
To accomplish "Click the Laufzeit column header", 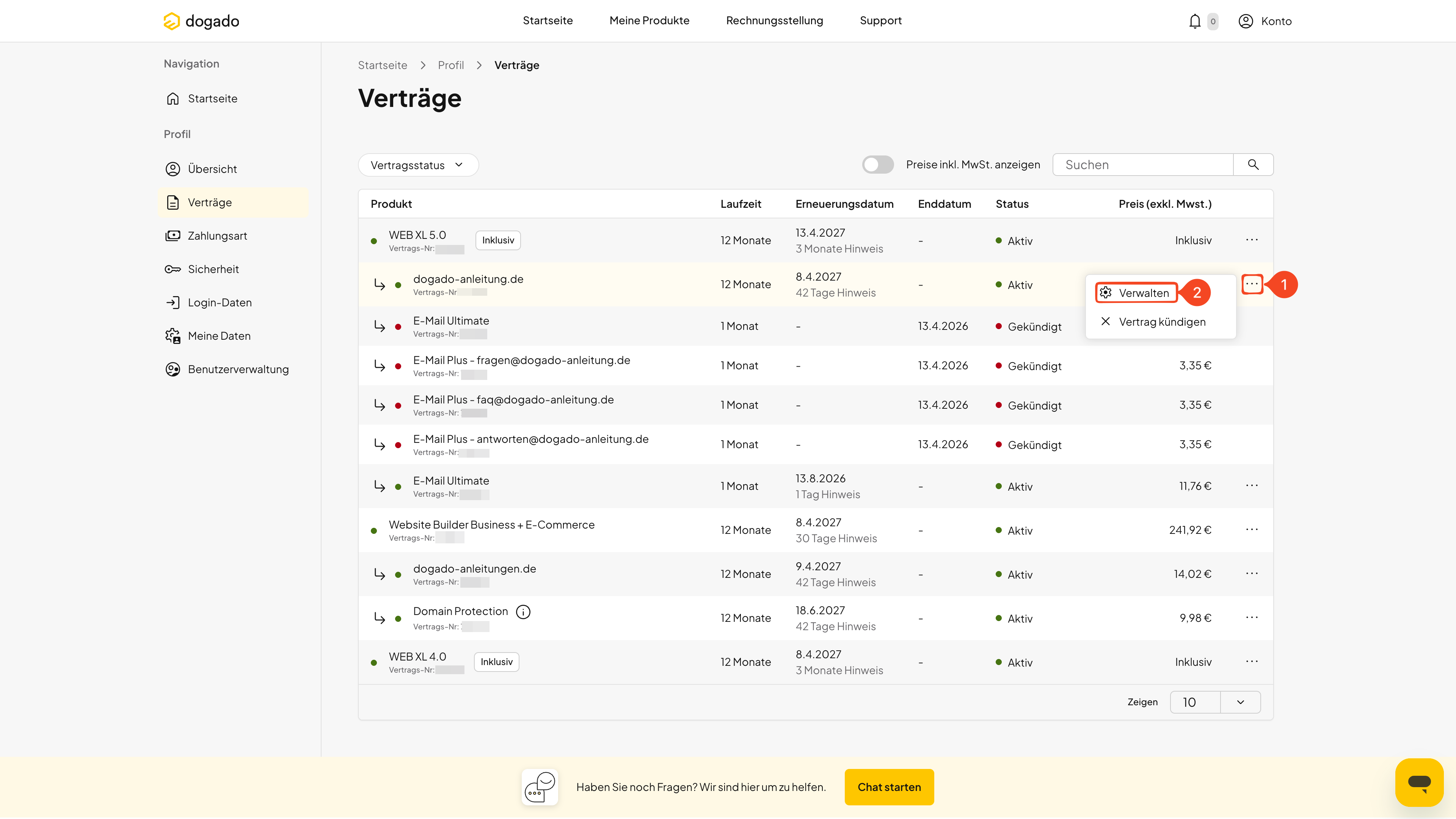I will (741, 204).
